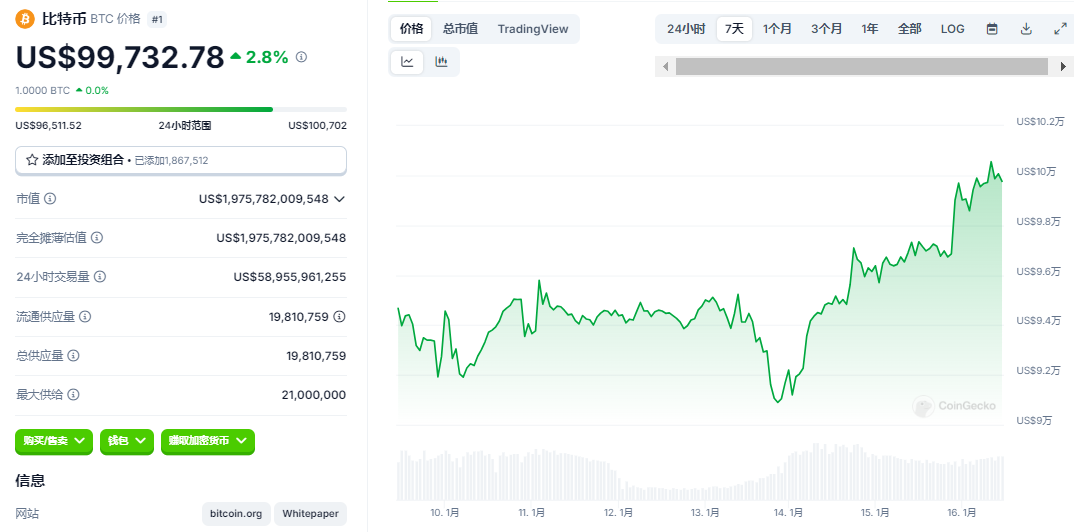The width and height of the screenshot is (1080, 532).
Task: Expand chart to fullscreen
Action: [x=1061, y=29]
